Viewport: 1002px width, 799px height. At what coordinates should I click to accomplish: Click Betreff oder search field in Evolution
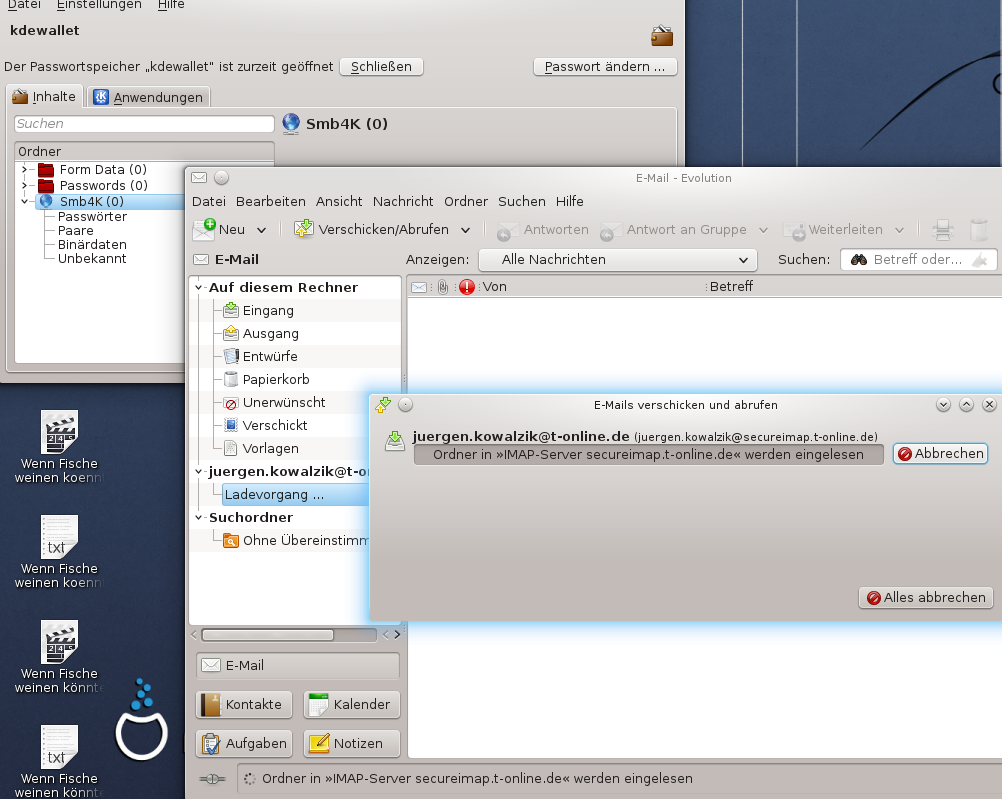(918, 260)
